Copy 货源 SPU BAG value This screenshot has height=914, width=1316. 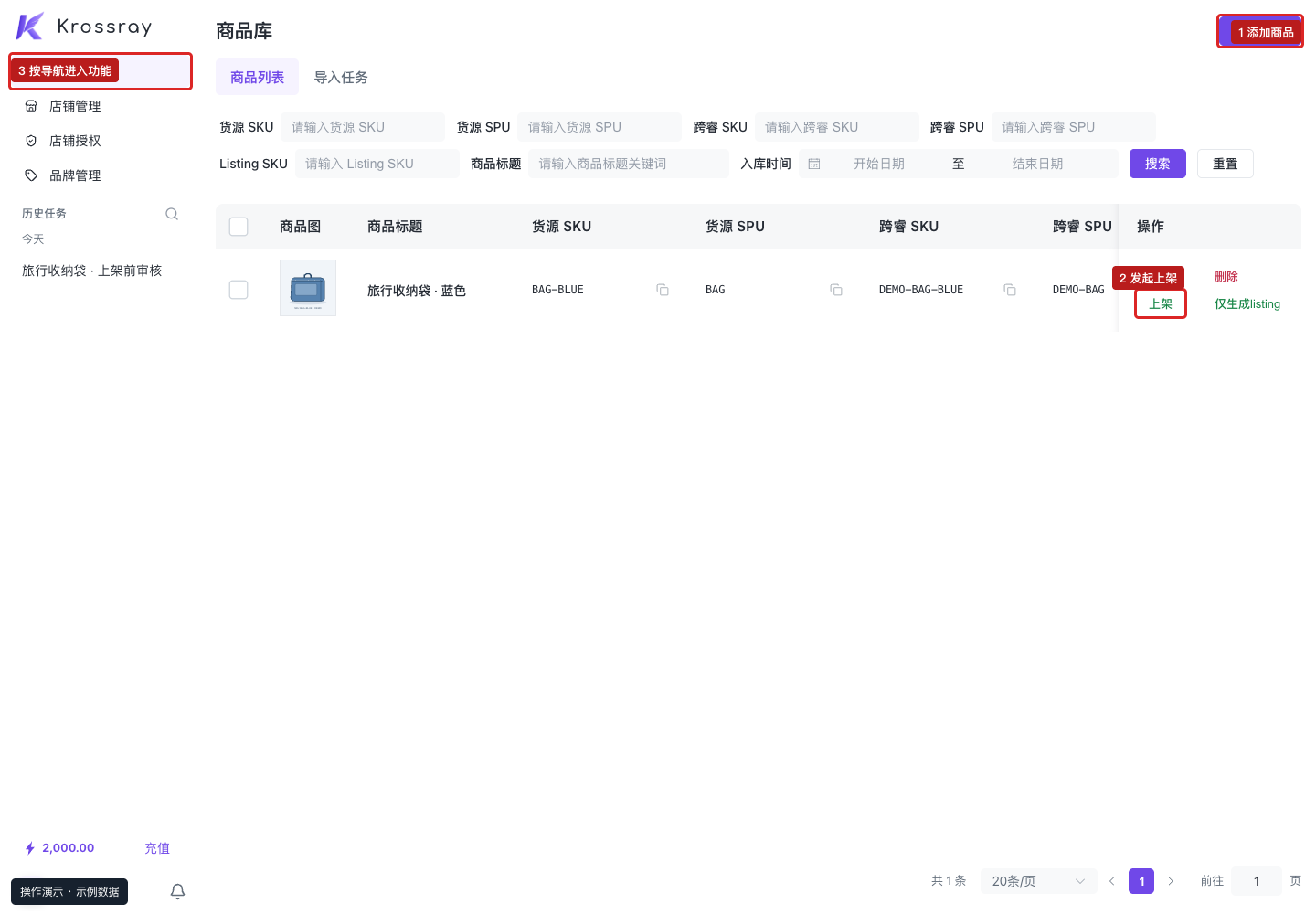(x=836, y=290)
